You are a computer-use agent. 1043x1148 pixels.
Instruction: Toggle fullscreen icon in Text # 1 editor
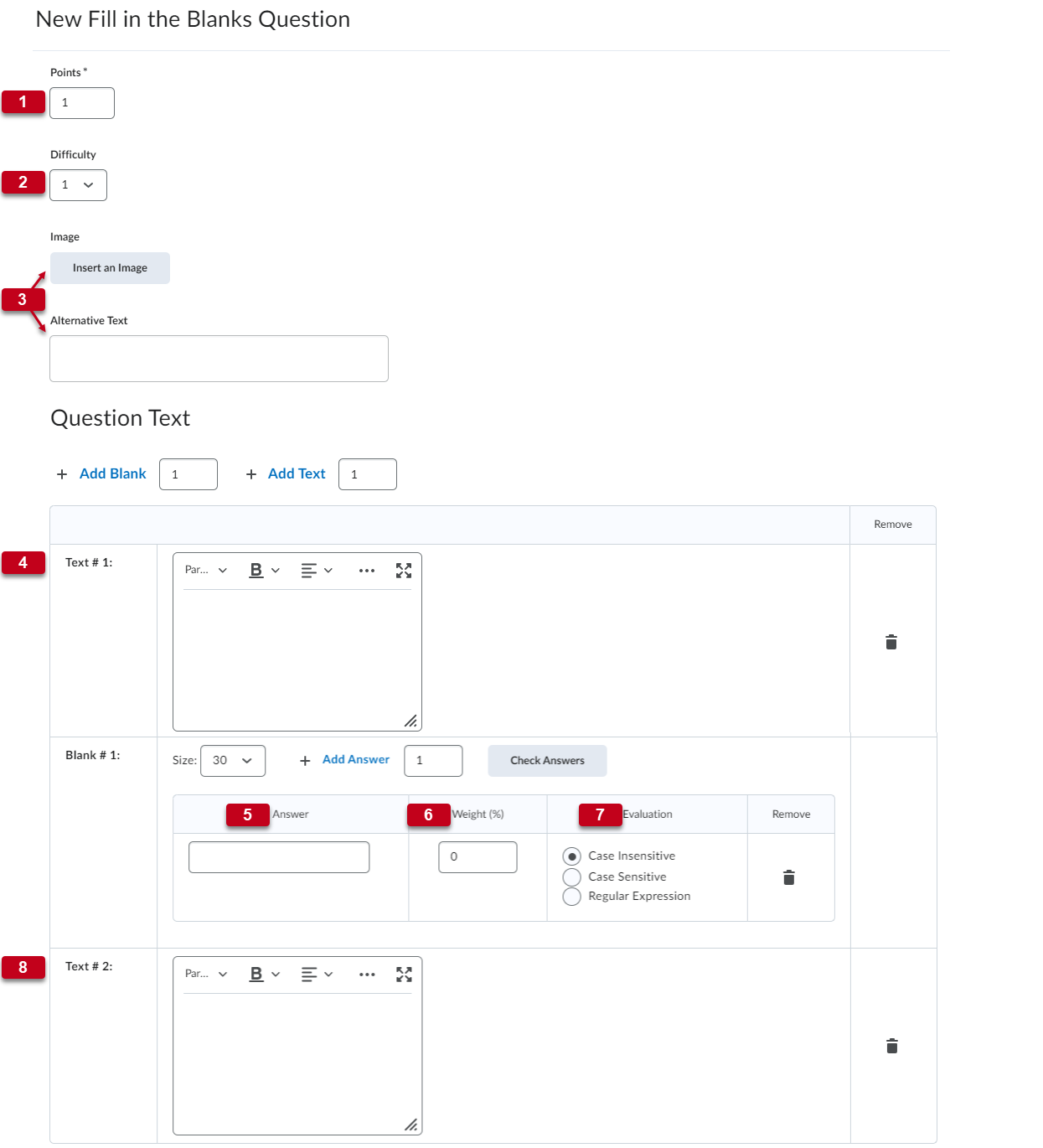point(404,571)
